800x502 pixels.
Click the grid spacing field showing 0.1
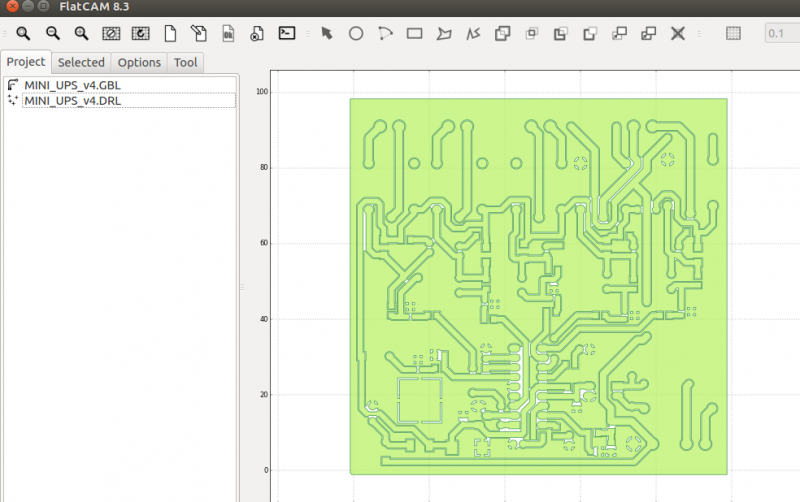[780, 33]
